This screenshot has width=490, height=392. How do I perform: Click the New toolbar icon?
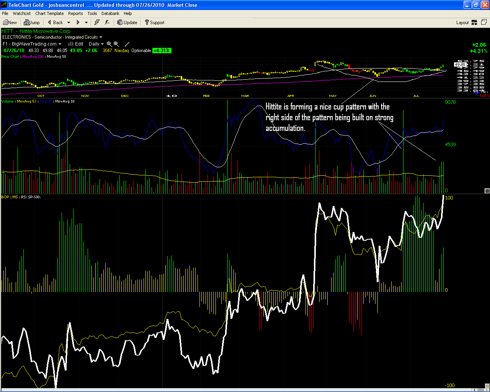[10, 22]
